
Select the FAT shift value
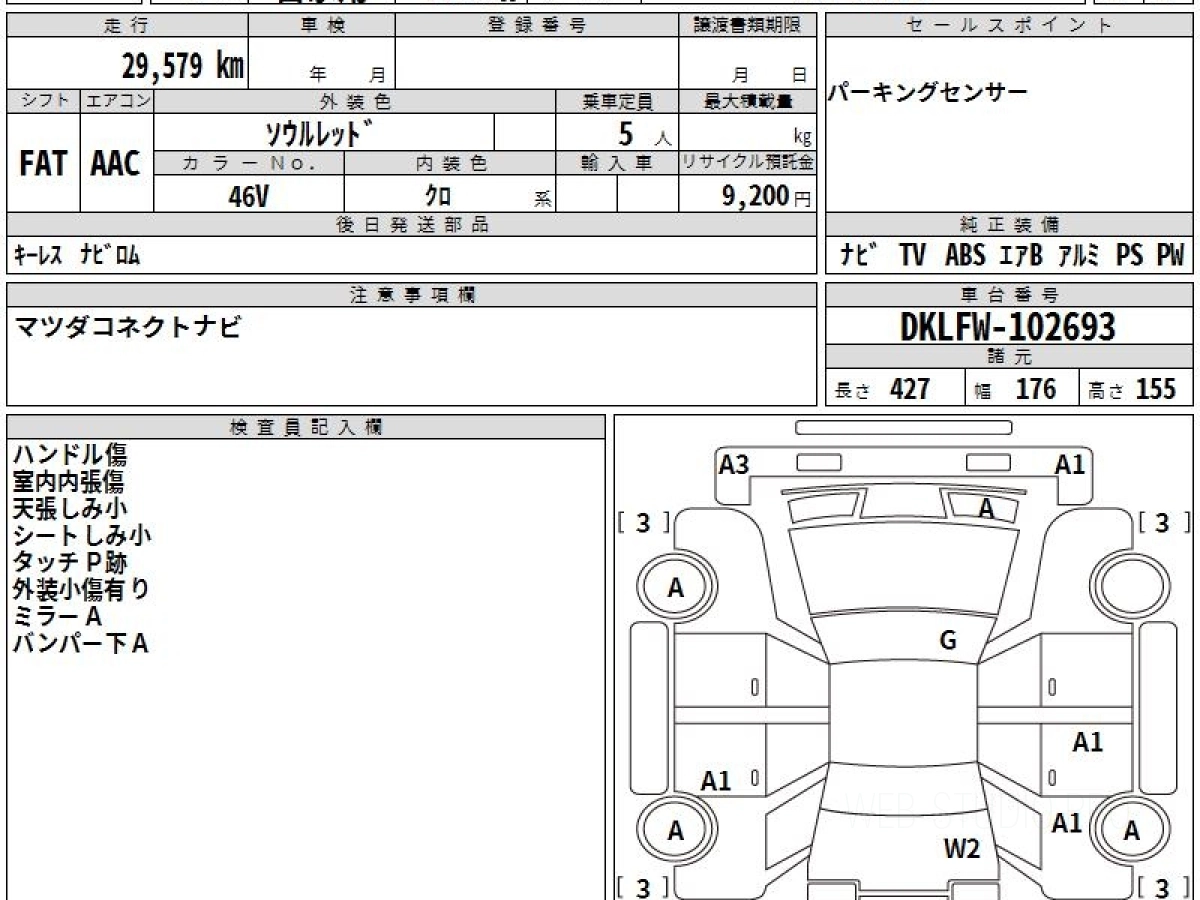[43, 163]
